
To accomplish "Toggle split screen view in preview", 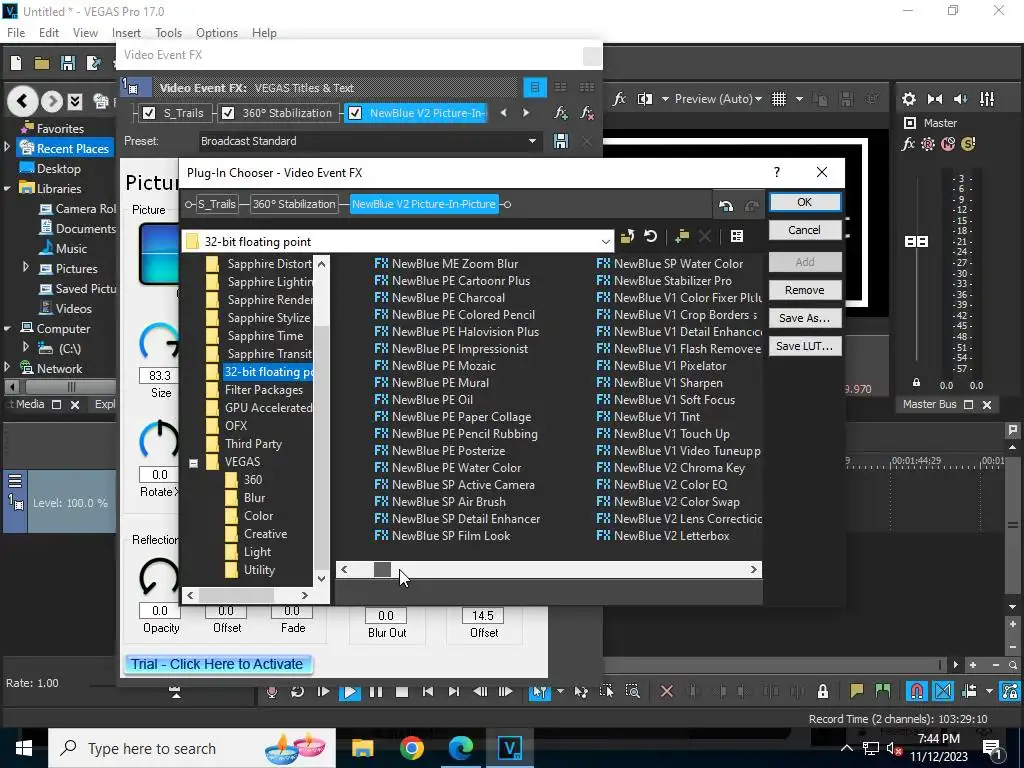I will [645, 99].
